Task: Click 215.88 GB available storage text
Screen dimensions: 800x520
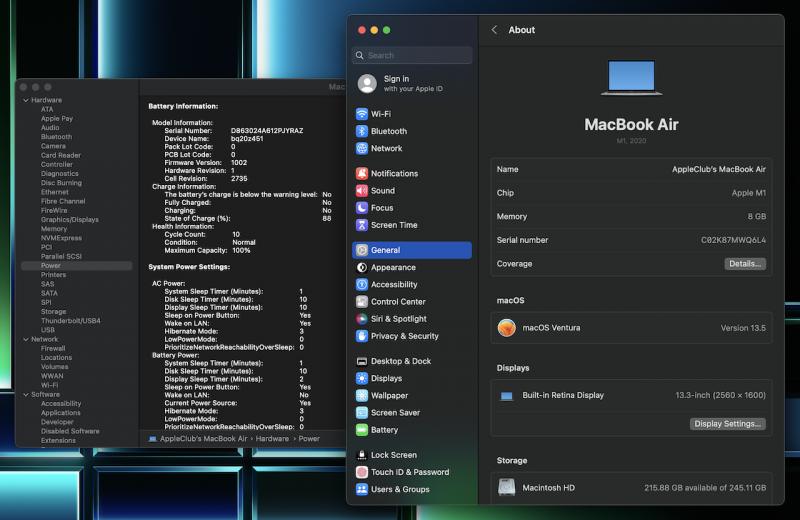Action: tap(705, 488)
